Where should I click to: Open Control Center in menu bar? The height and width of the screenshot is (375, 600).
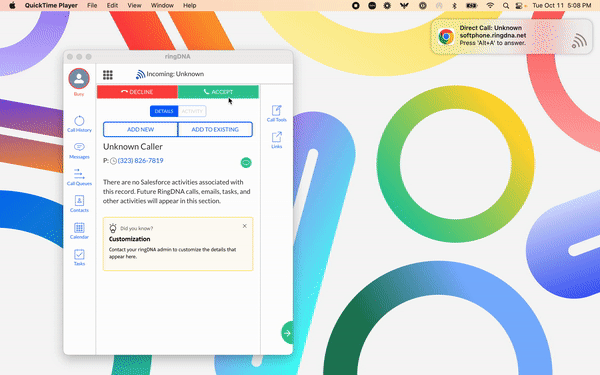519,5
